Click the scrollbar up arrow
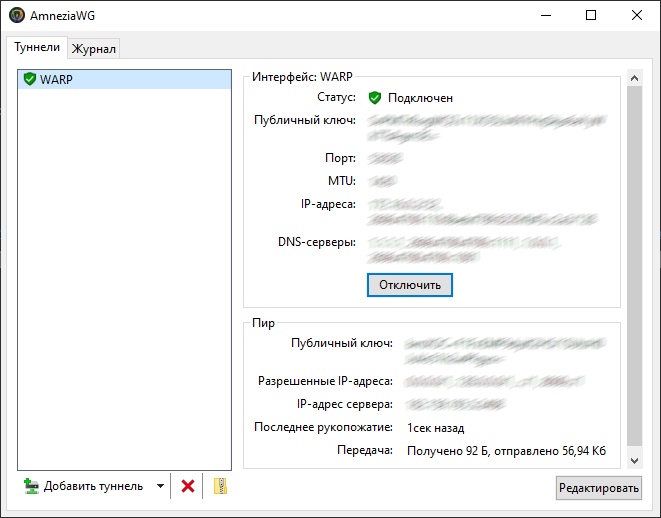The image size is (661, 518). [634, 78]
